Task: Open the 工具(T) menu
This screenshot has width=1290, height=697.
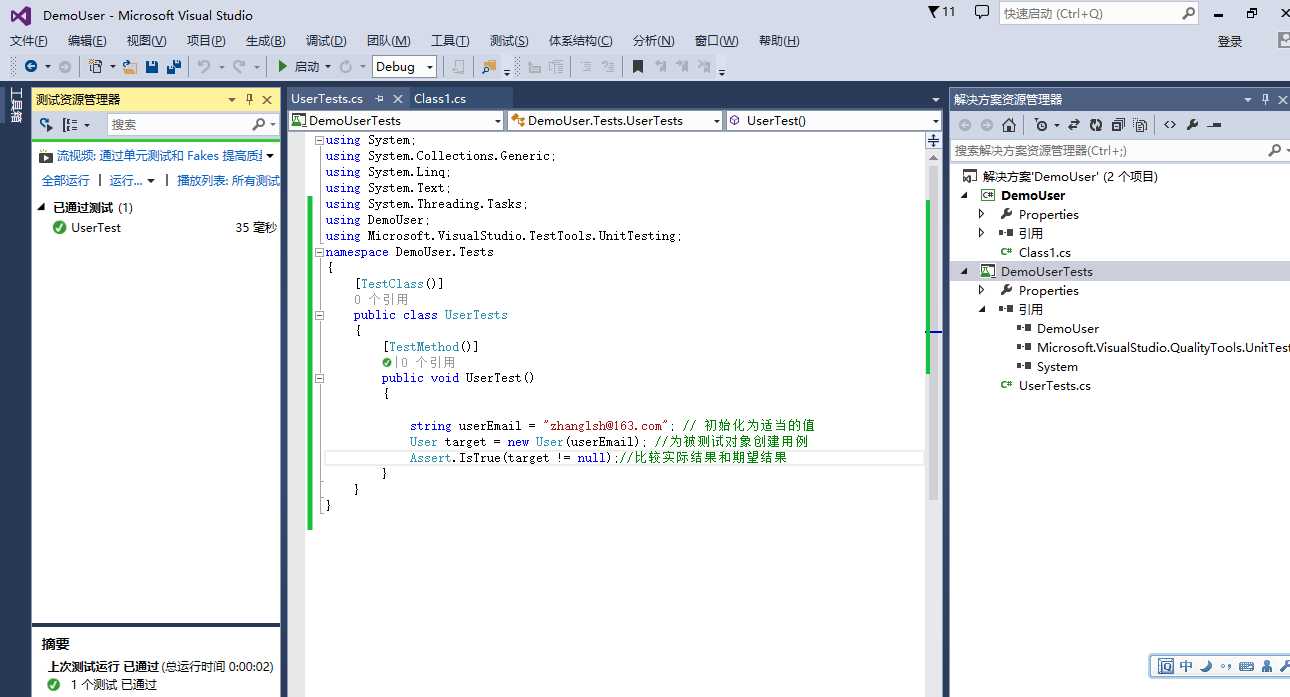Action: click(x=450, y=41)
